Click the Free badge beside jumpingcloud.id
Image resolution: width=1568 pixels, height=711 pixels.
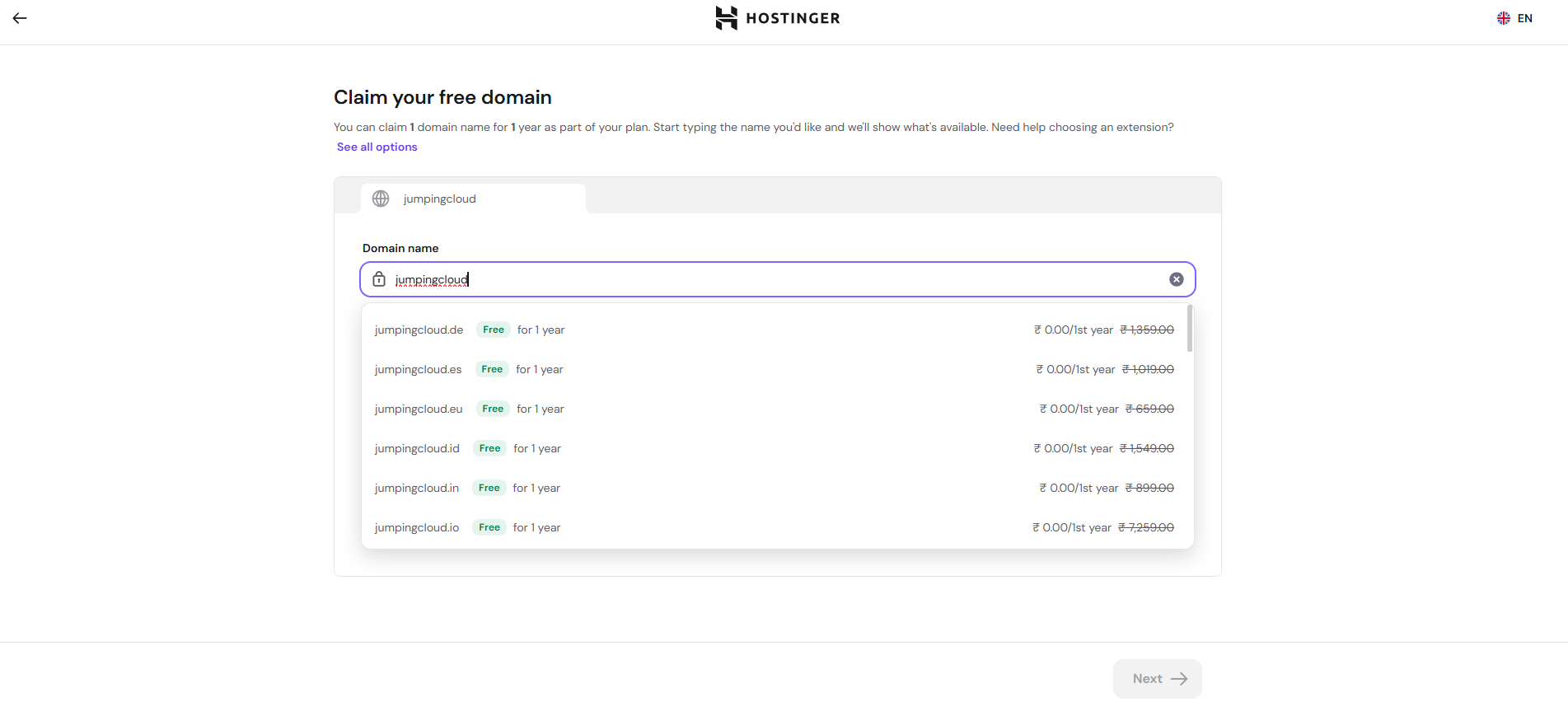489,448
